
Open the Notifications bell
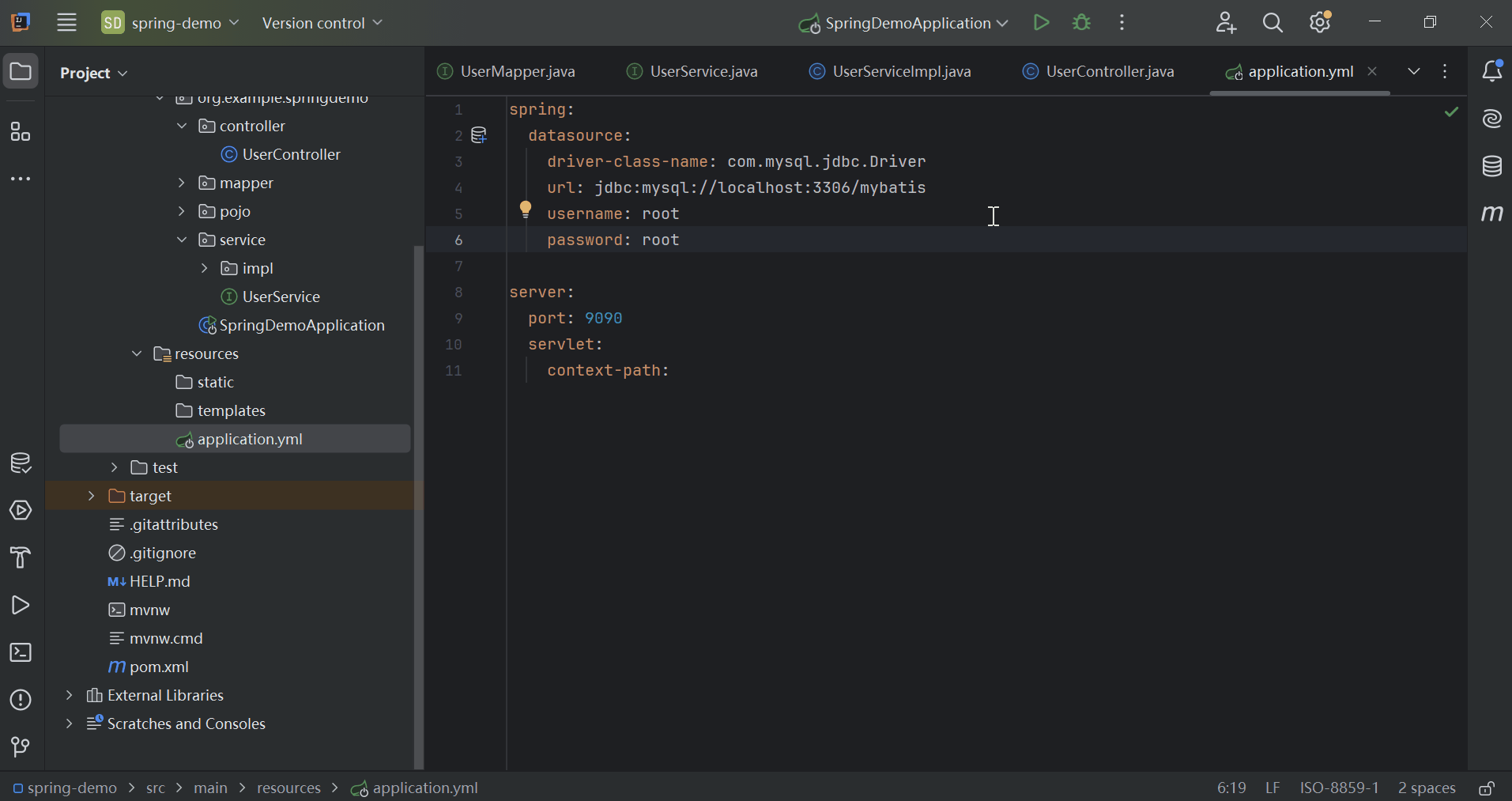(x=1492, y=71)
